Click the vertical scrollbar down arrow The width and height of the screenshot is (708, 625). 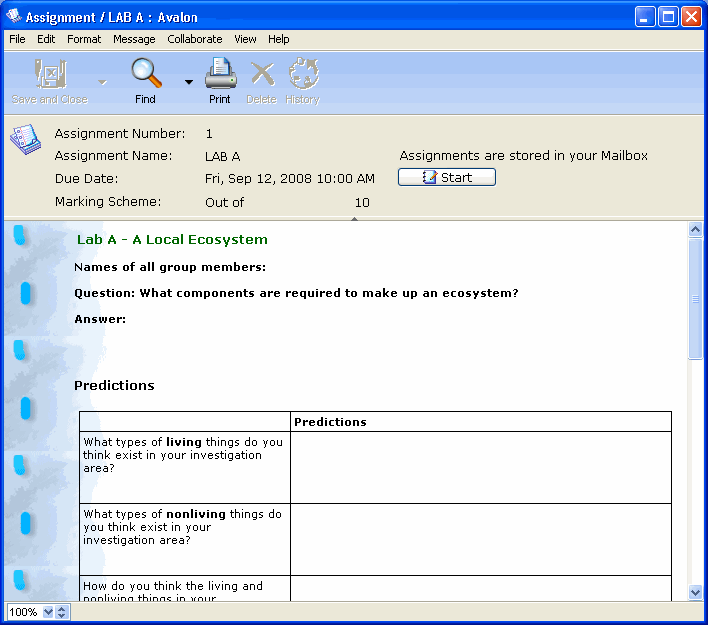click(696, 592)
